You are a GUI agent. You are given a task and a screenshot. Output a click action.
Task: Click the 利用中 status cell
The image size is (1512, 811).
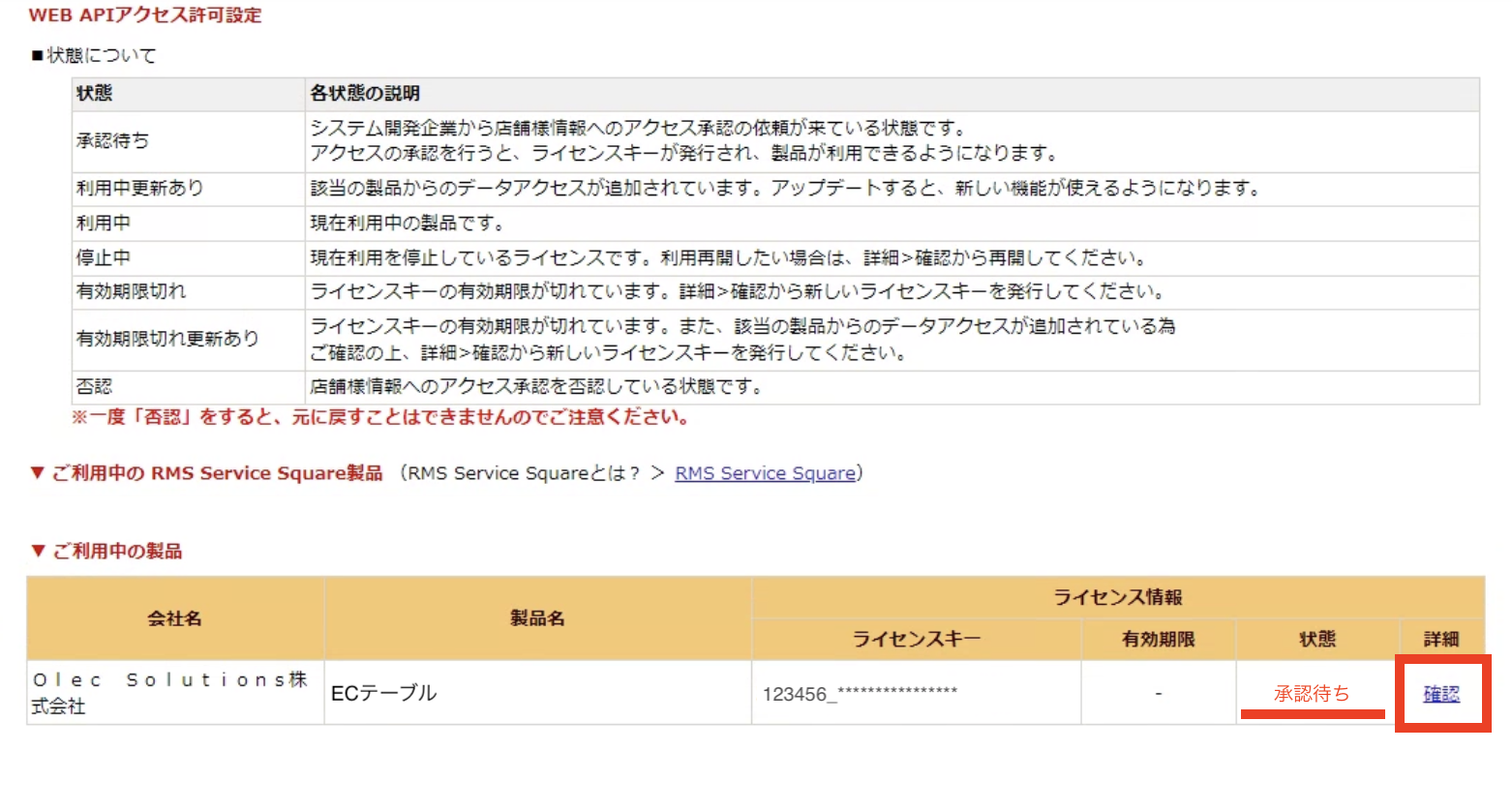click(188, 224)
